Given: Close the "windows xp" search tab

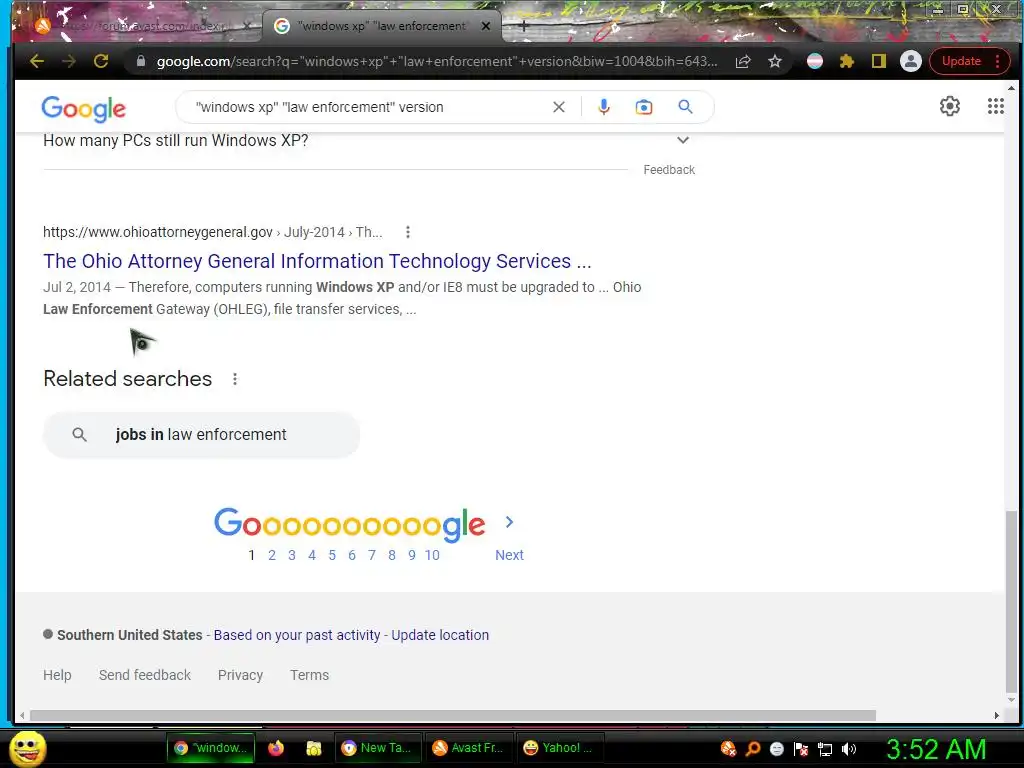Looking at the screenshot, I should (x=485, y=26).
